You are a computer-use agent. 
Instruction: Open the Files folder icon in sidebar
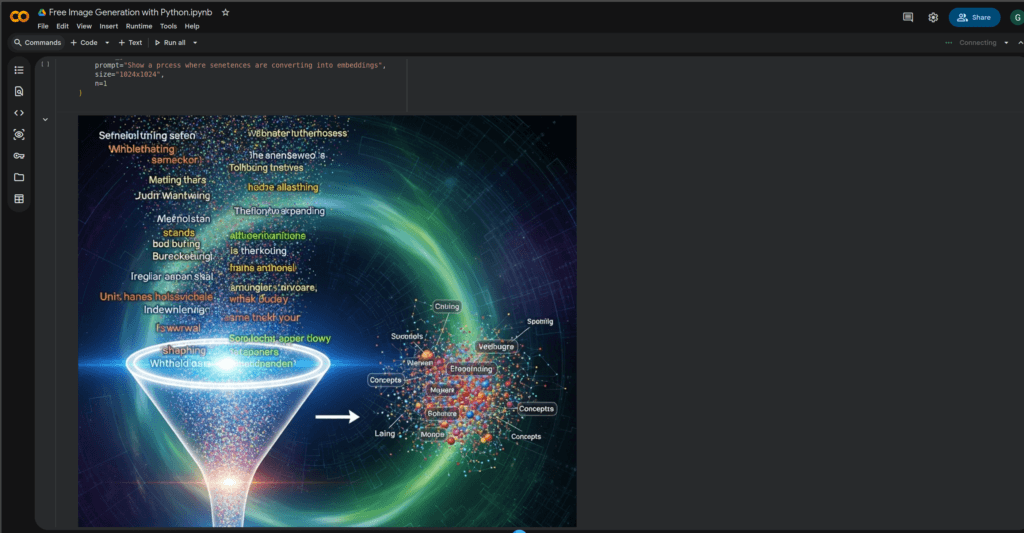[19, 177]
